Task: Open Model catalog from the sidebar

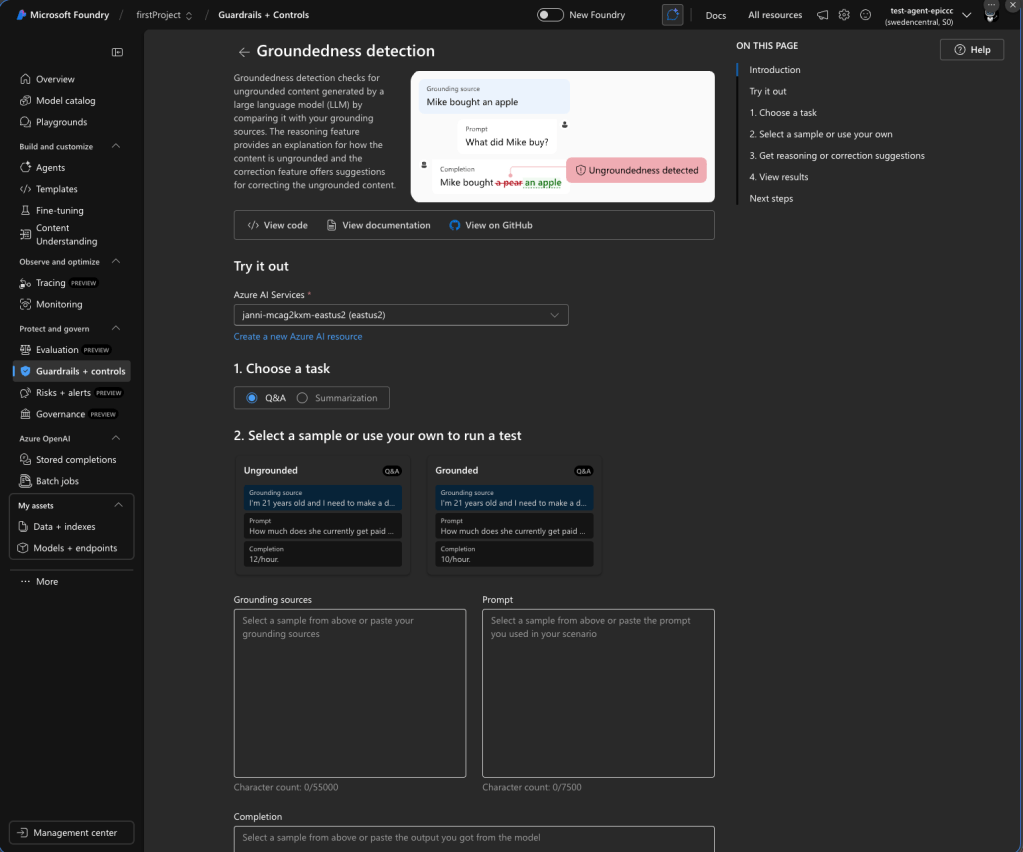Action: click(65, 100)
